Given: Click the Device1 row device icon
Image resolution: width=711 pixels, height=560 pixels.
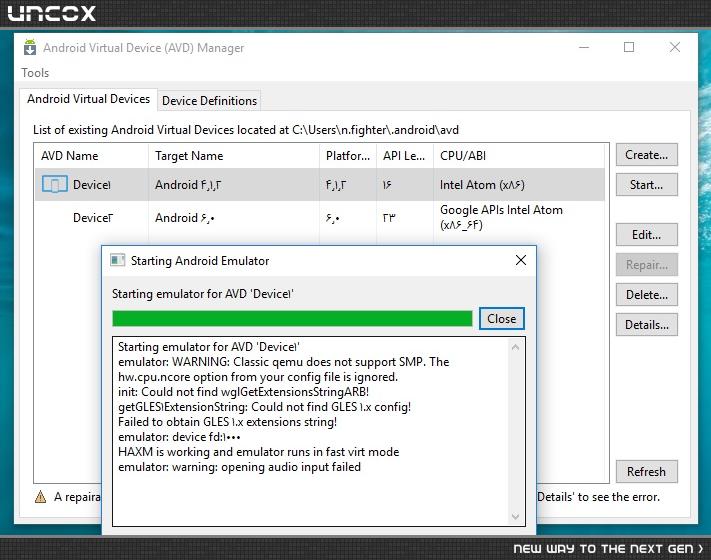Looking at the screenshot, I should (x=55, y=185).
